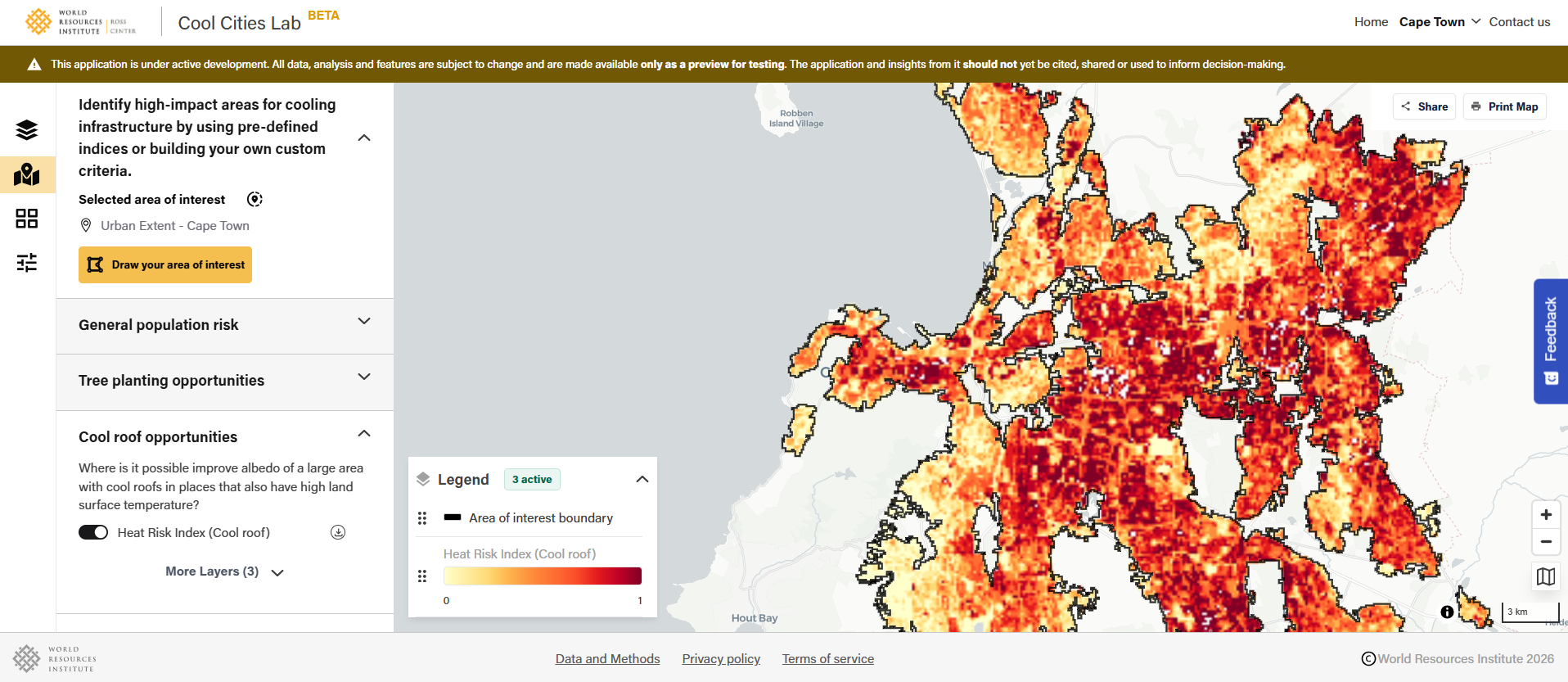This screenshot has height=682, width=1568.
Task: Zoom out on the map
Action: coord(1545,542)
